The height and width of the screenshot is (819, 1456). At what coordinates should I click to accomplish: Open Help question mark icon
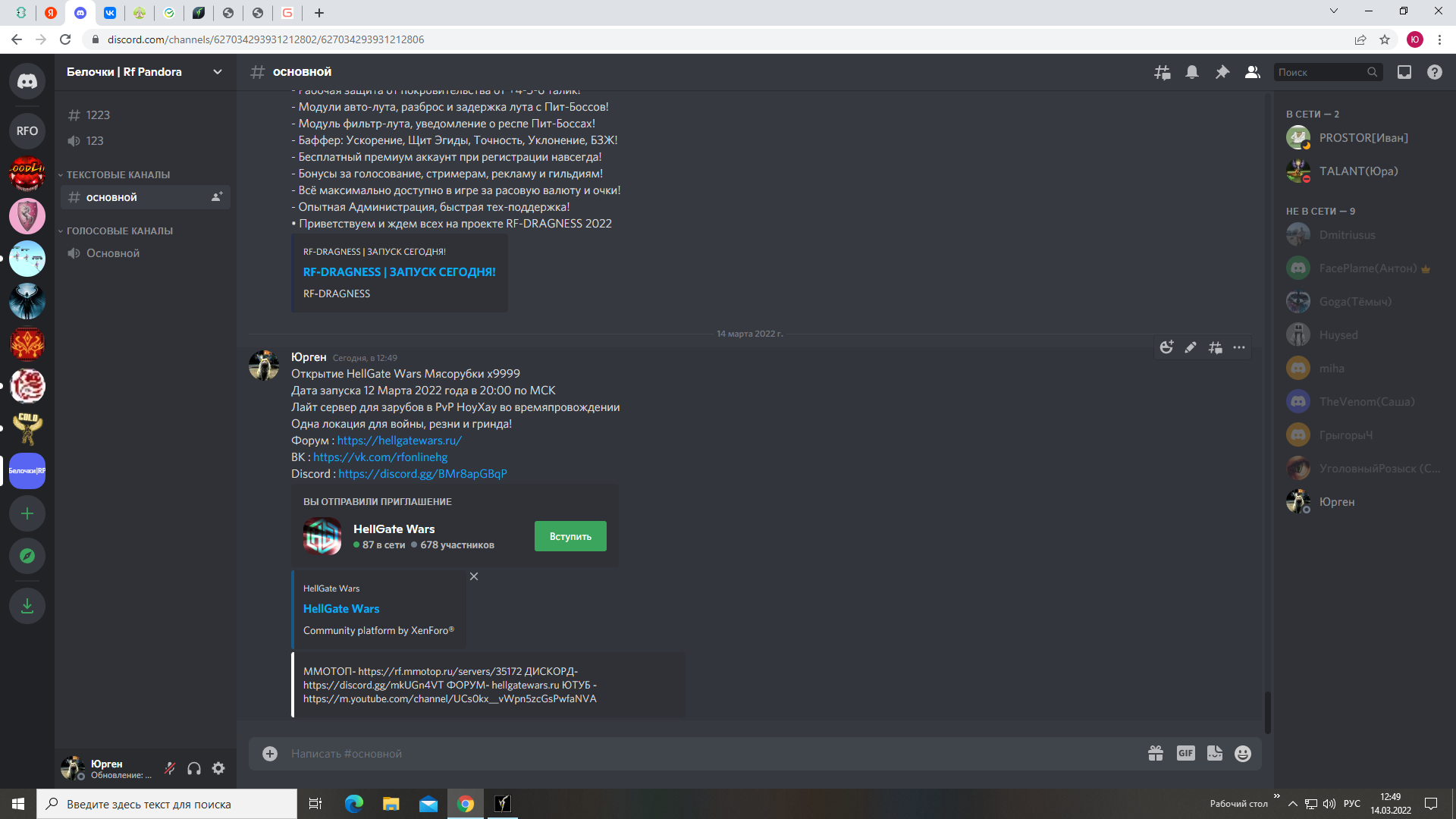1435,72
